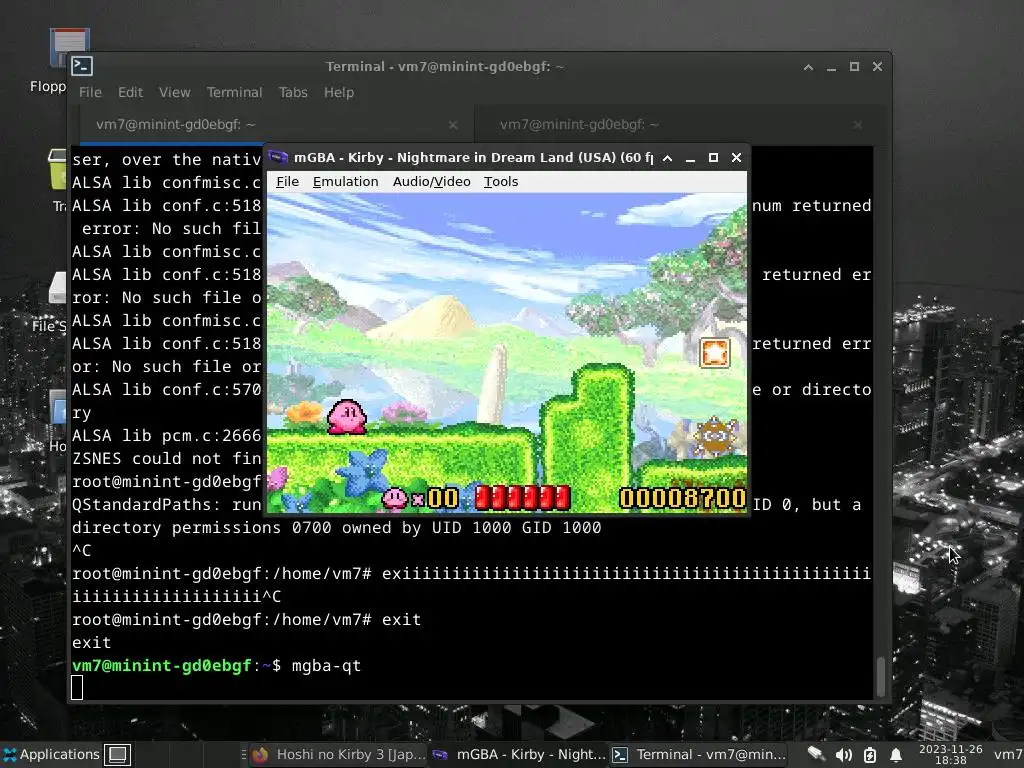Minimize the Terminal window

[831, 67]
